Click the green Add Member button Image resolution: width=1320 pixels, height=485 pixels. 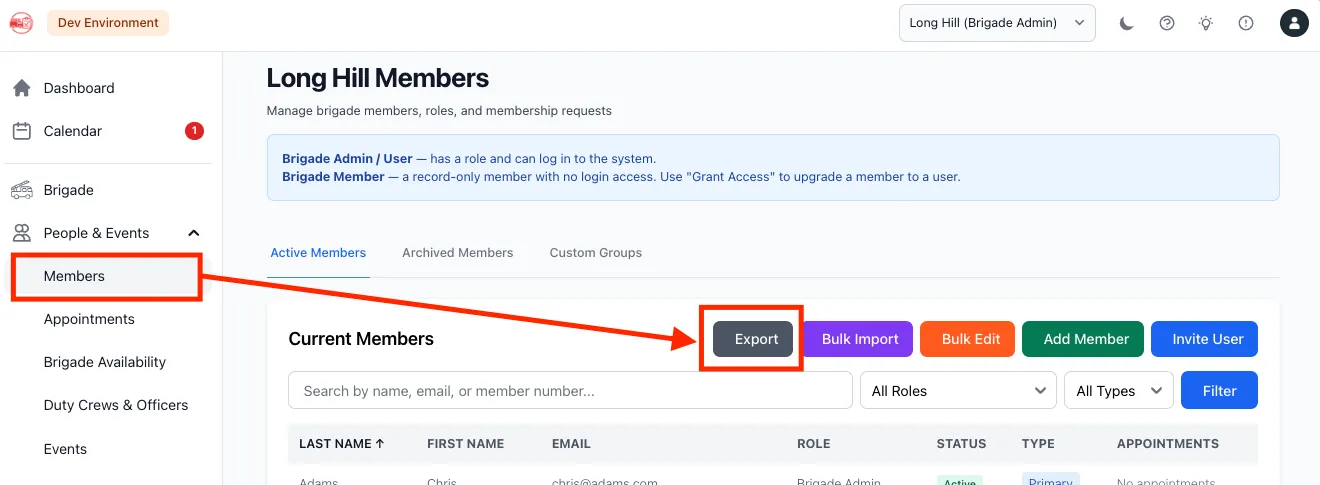click(1086, 339)
